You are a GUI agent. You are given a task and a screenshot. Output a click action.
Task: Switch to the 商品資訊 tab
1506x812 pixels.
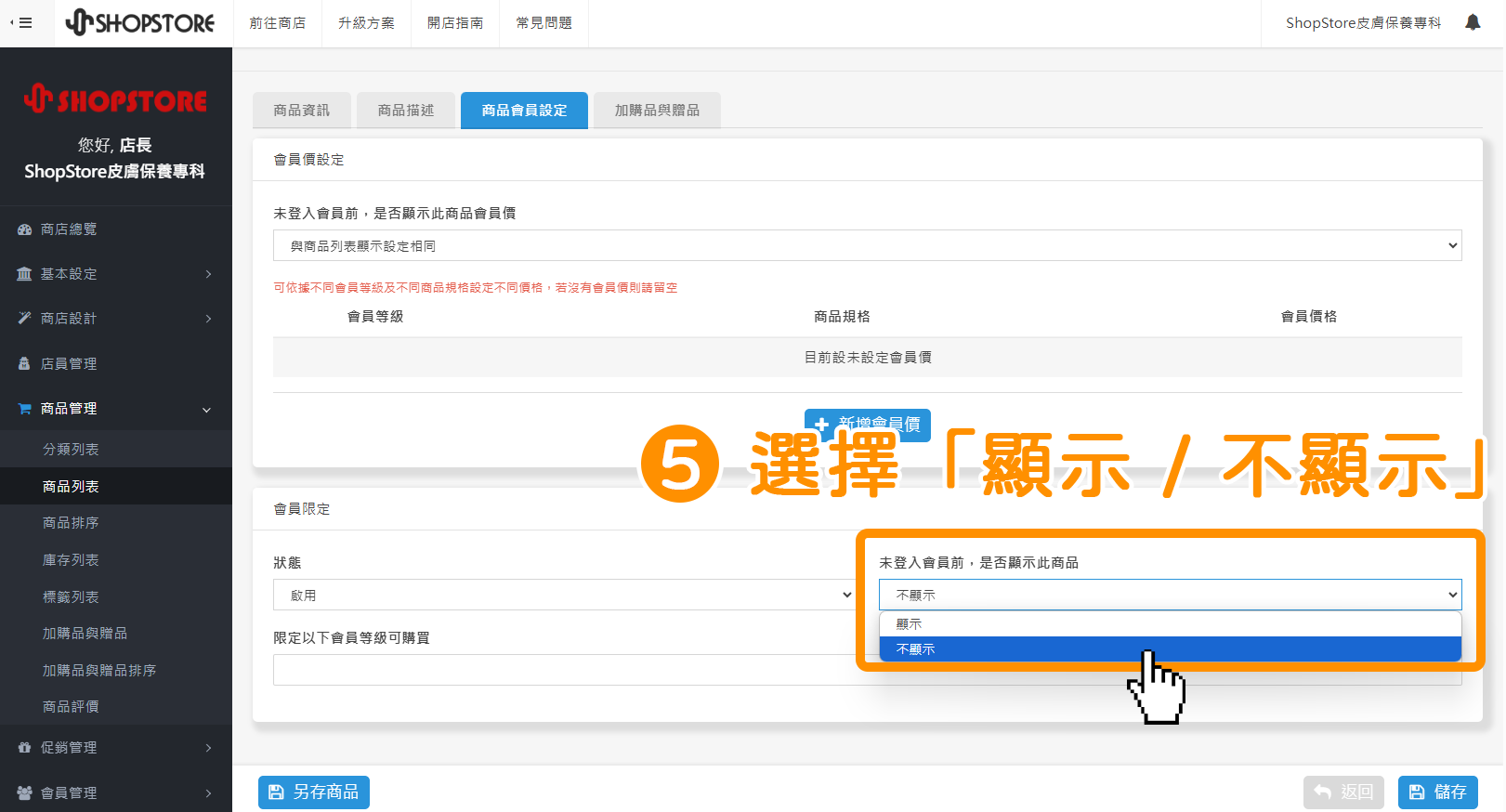point(302,110)
